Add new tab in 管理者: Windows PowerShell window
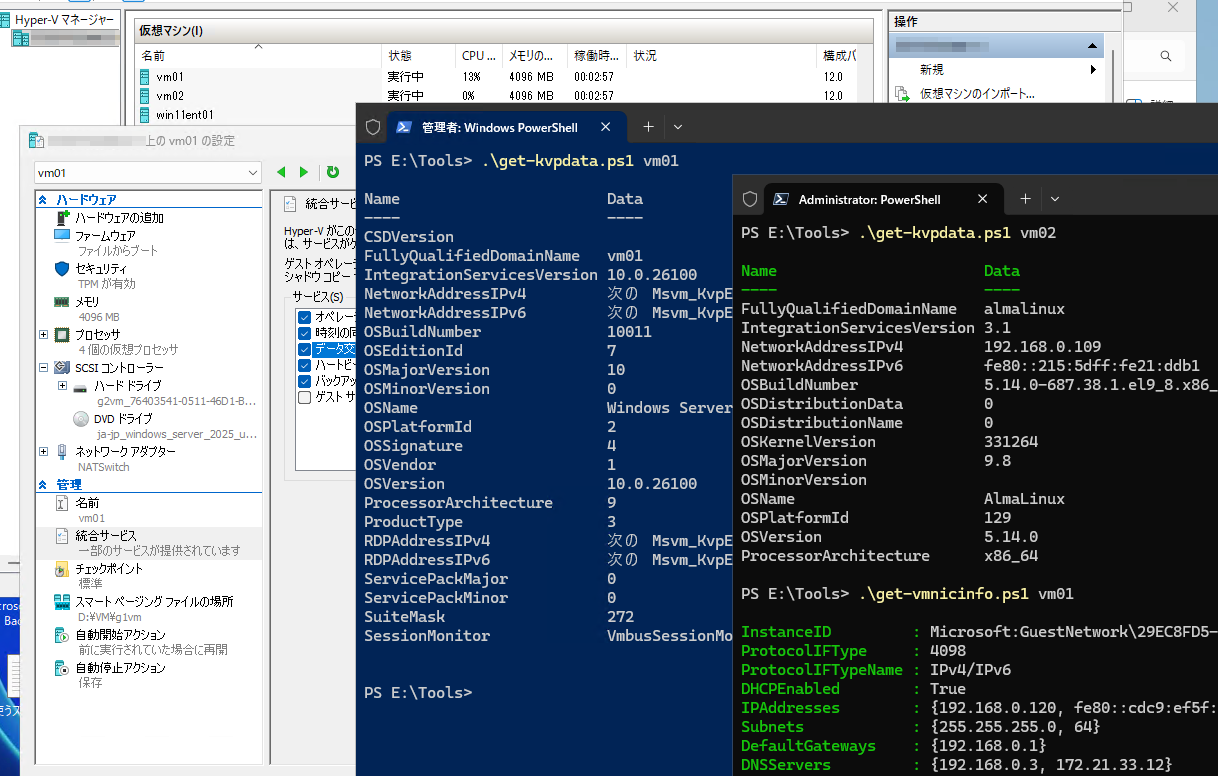The height and width of the screenshot is (776, 1218). click(648, 127)
